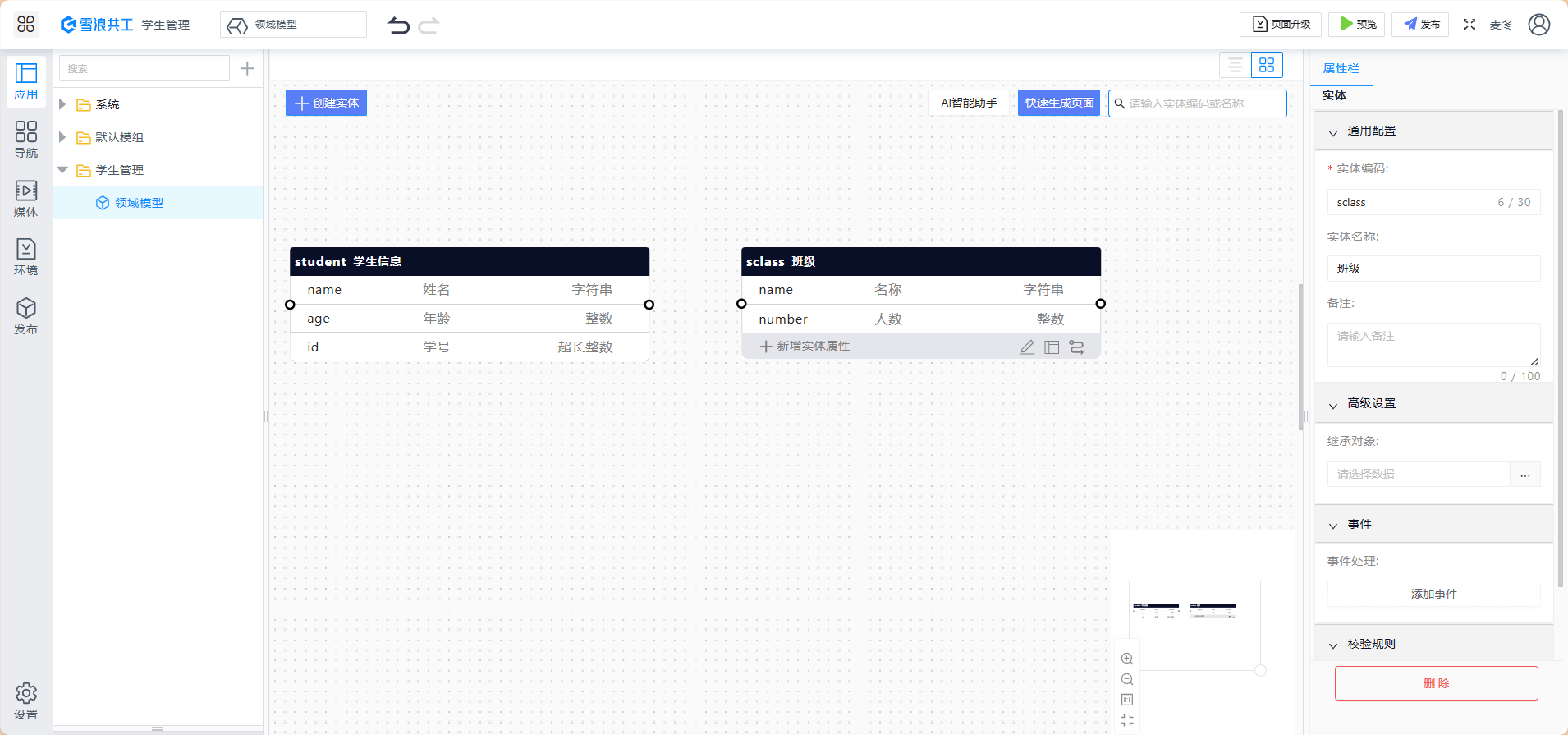Click the student entity right connector point
This screenshot has width=1568, height=735.
point(649,305)
